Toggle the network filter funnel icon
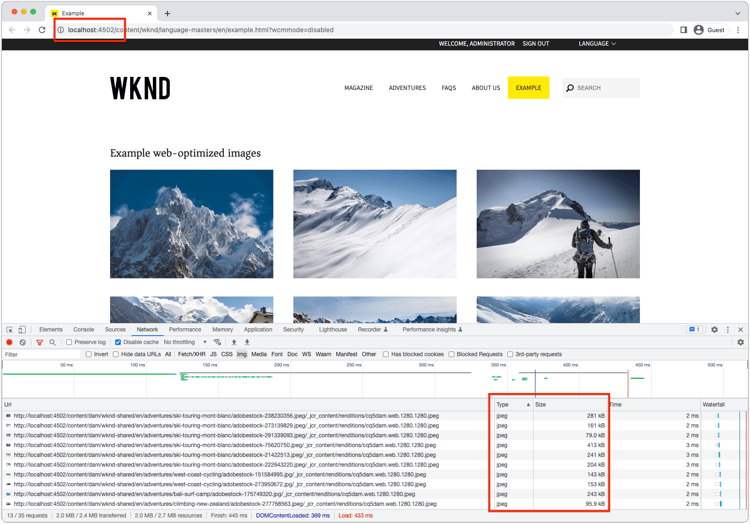This screenshot has height=524, width=750. click(x=40, y=342)
